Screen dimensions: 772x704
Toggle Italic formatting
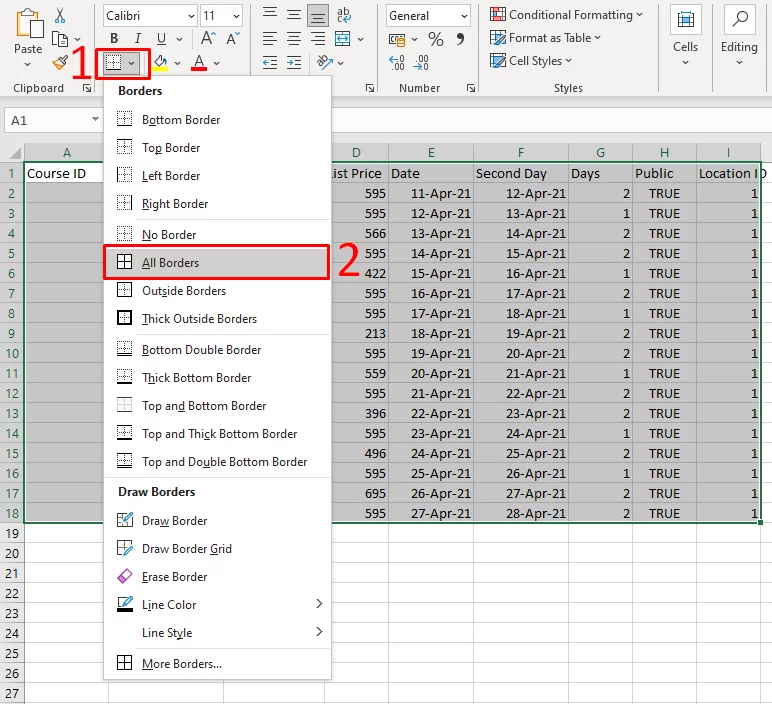click(x=138, y=38)
